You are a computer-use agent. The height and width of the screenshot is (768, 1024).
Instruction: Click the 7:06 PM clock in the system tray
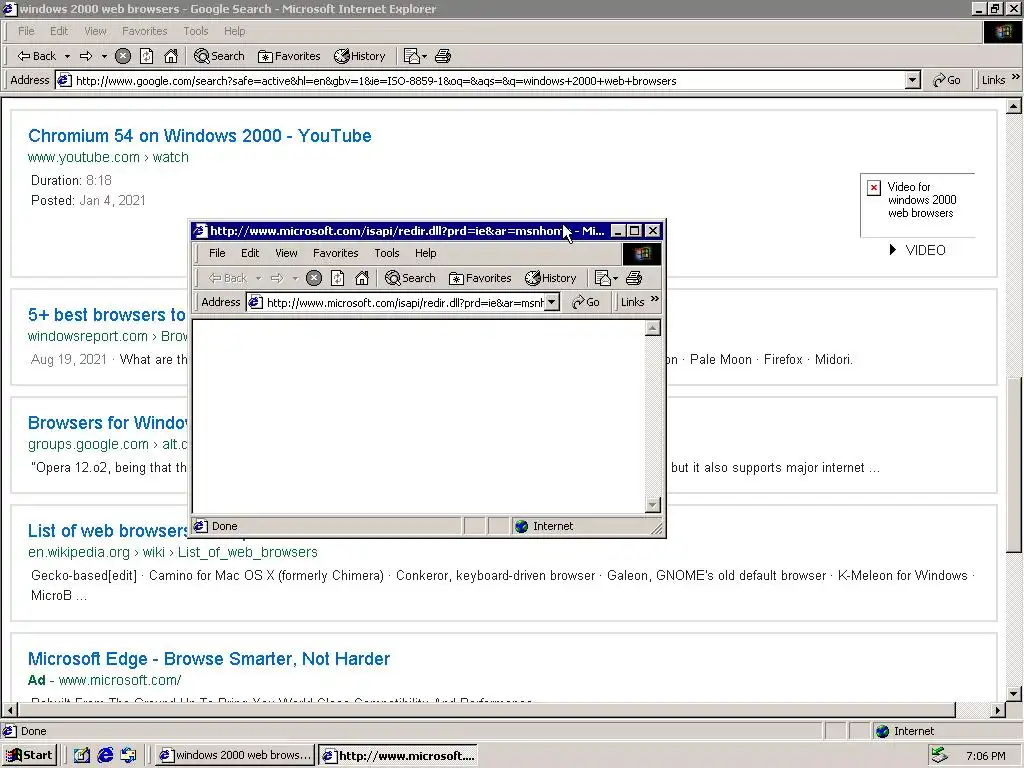click(985, 756)
